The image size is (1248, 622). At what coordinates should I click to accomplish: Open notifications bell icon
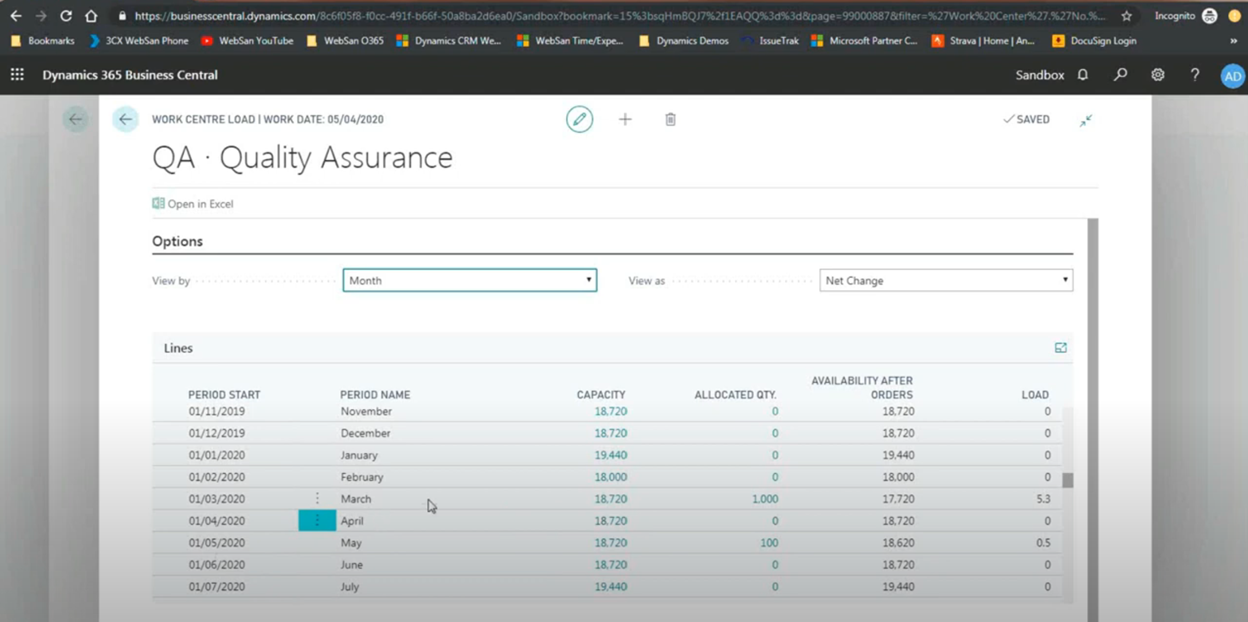[x=1083, y=75]
